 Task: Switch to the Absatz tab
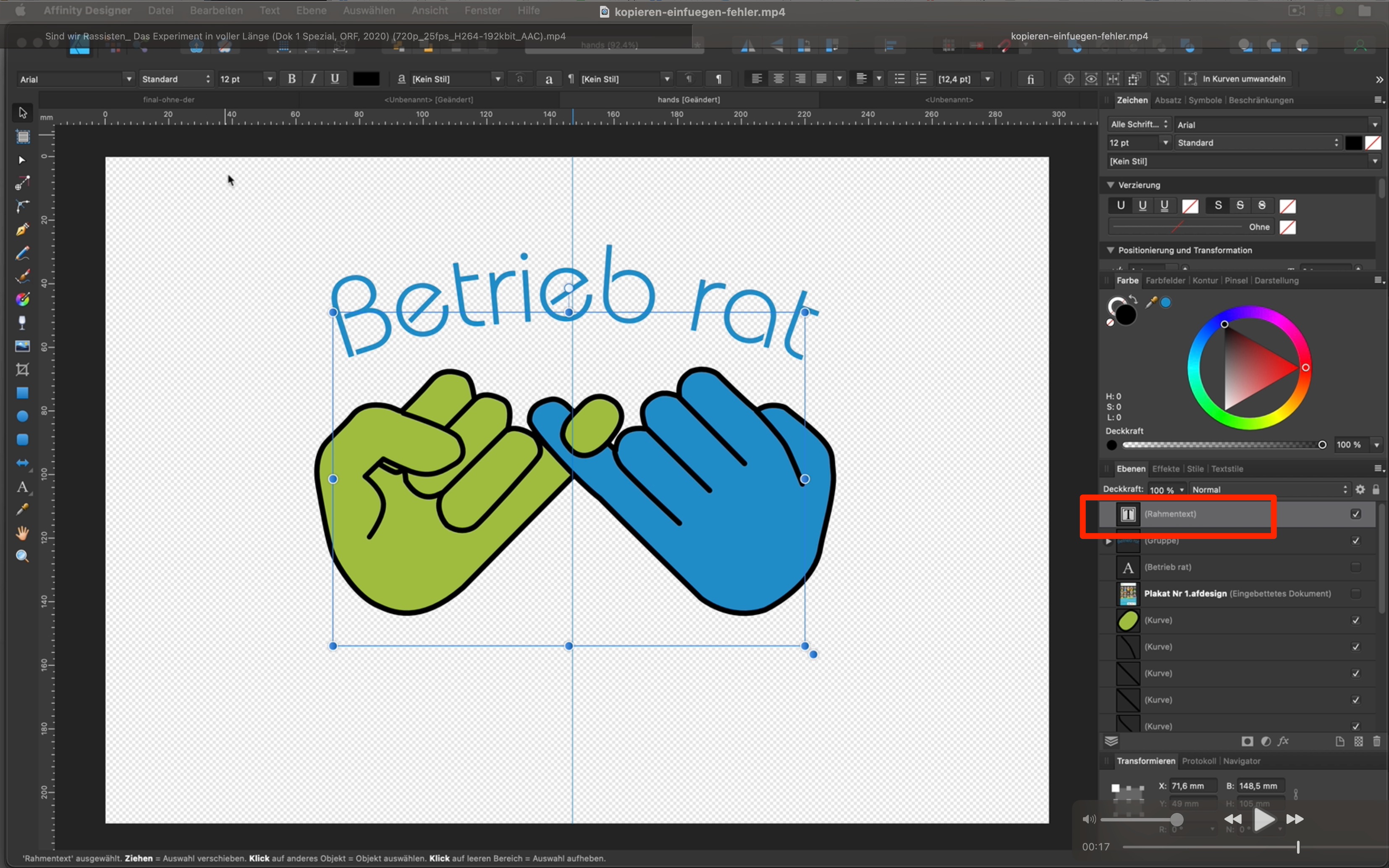click(1168, 100)
